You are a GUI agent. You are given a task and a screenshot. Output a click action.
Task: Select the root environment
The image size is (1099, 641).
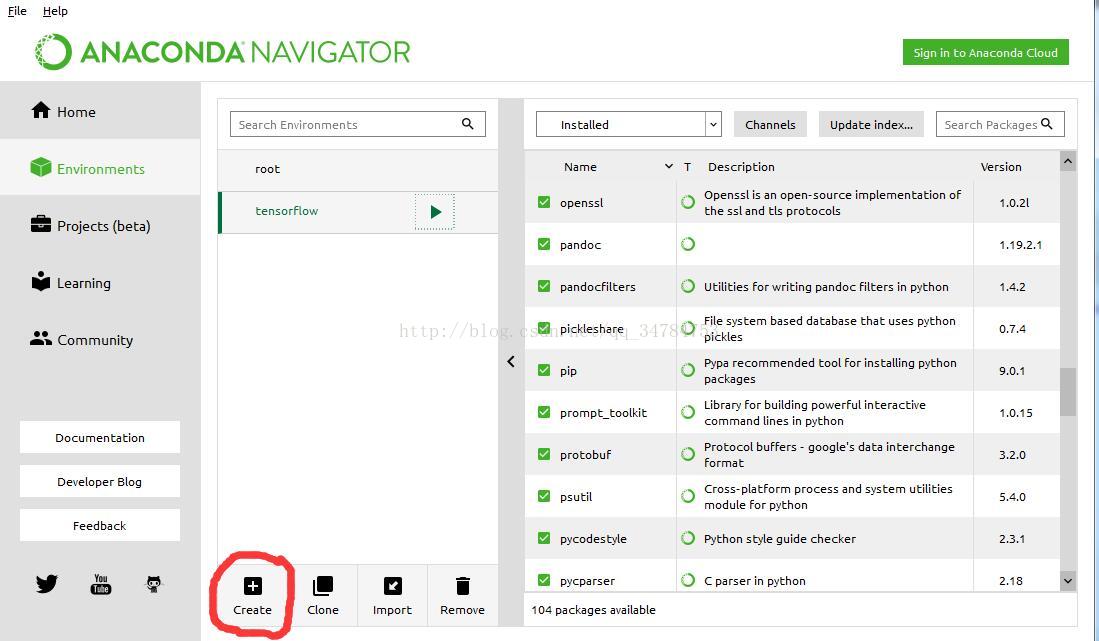pos(358,170)
